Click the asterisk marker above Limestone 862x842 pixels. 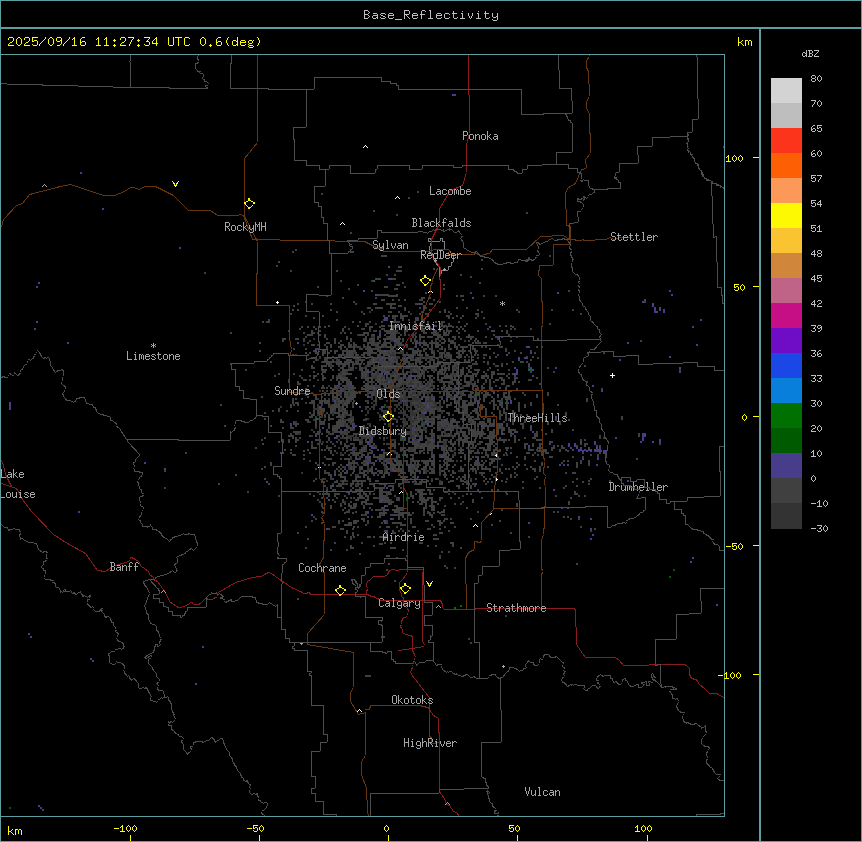(x=153, y=345)
